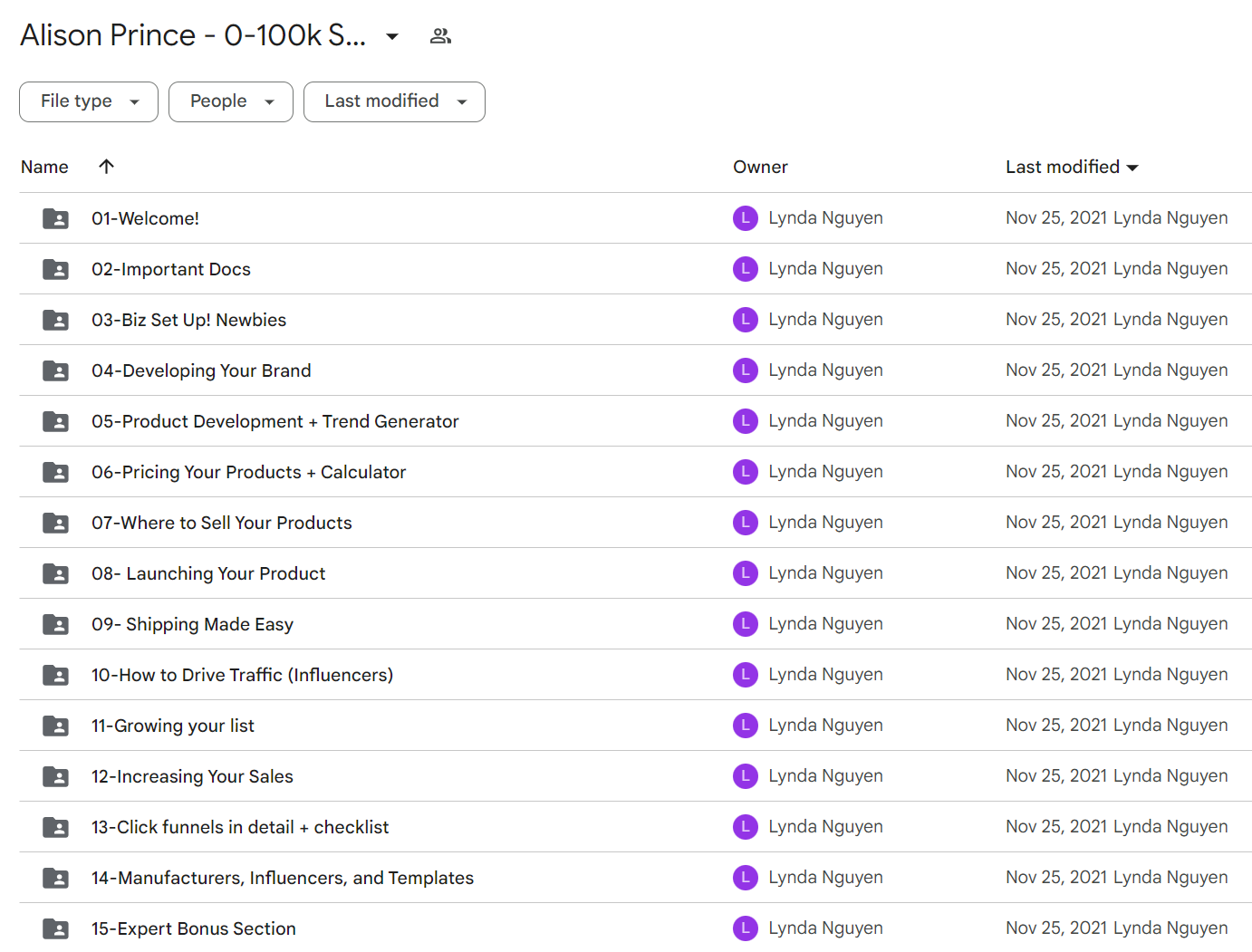The width and height of the screenshot is (1252, 952).
Task: Select 11-Growing your list name
Action: (x=173, y=726)
